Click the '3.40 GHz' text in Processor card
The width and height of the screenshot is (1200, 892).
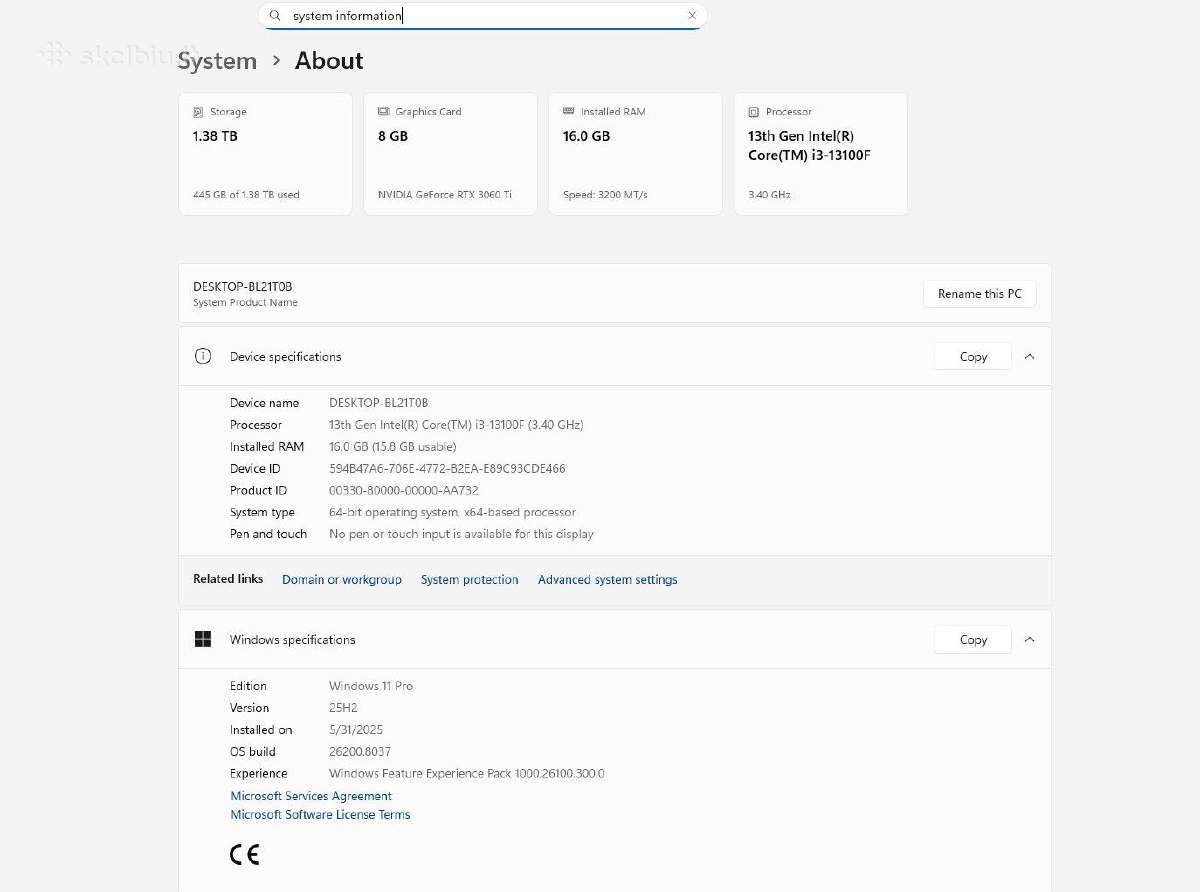click(769, 195)
